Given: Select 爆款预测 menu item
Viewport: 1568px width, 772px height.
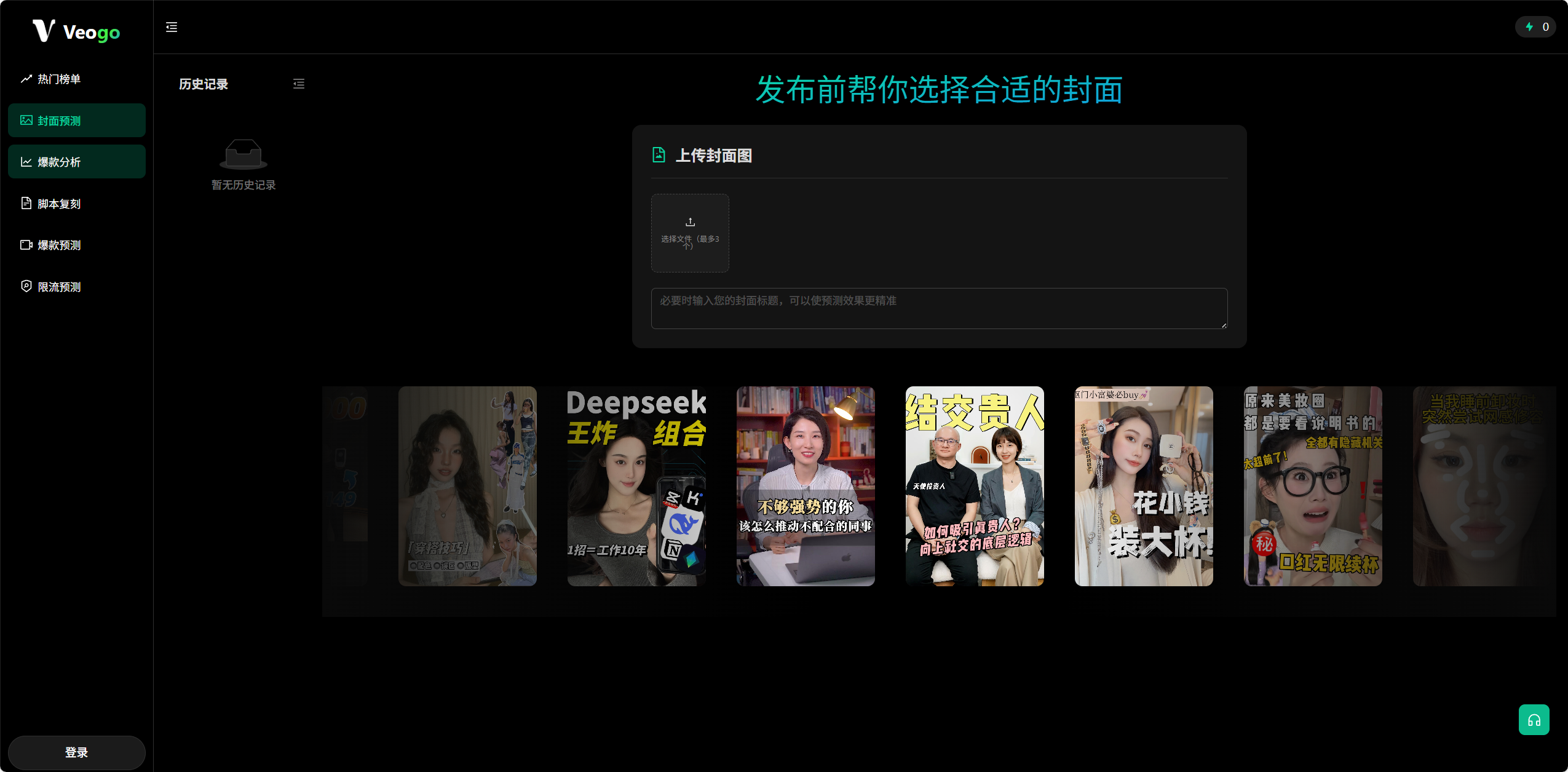Looking at the screenshot, I should click(77, 245).
